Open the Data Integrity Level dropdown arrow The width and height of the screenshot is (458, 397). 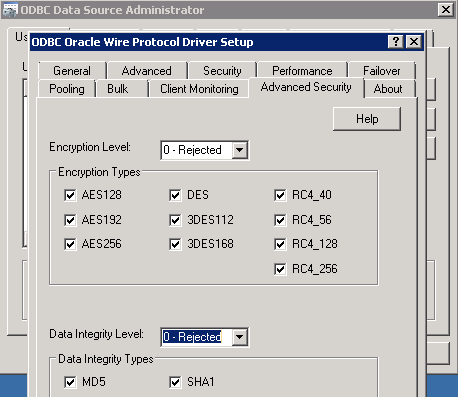tap(239, 337)
